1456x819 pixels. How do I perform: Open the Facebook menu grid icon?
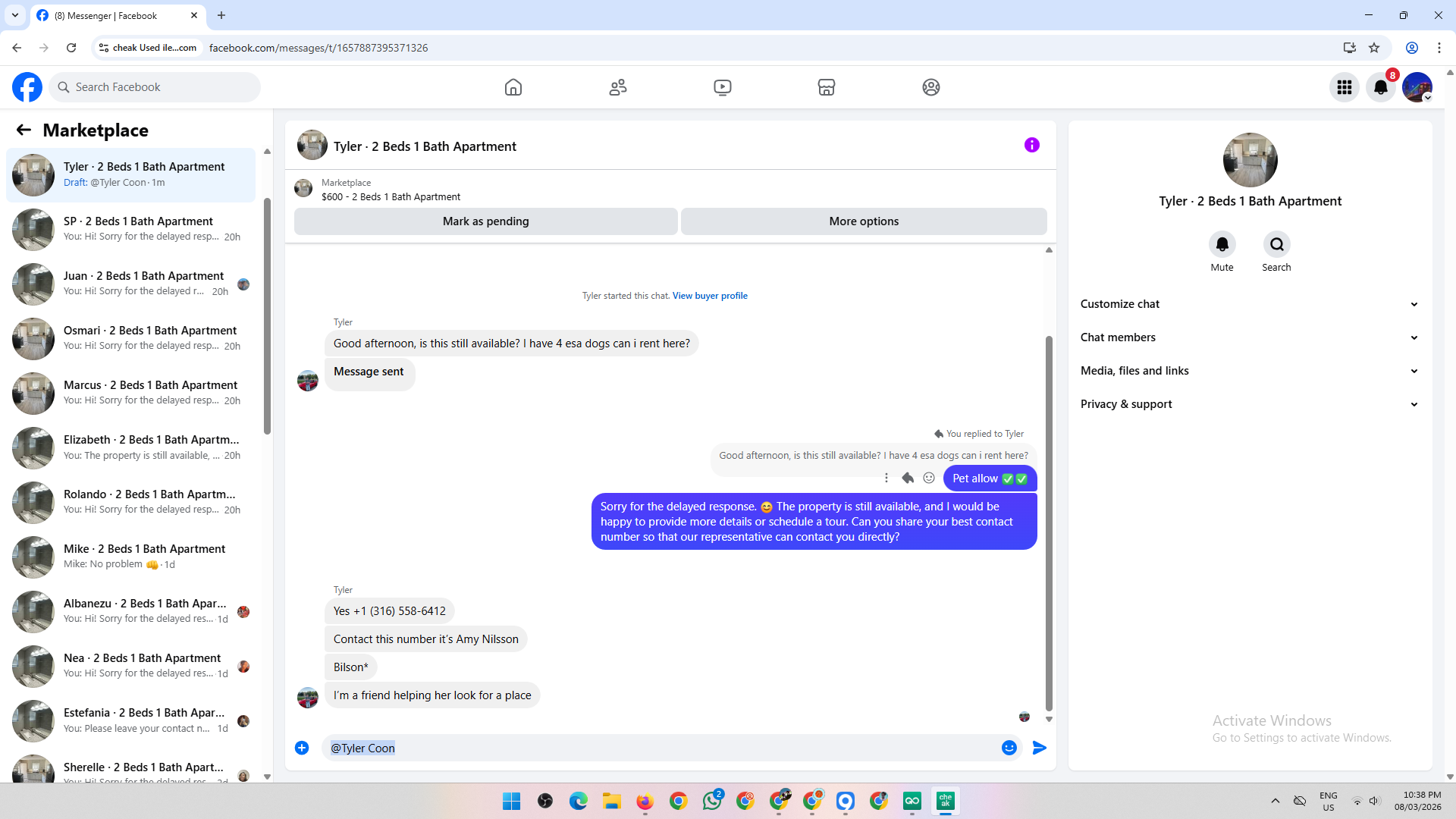pos(1344,87)
